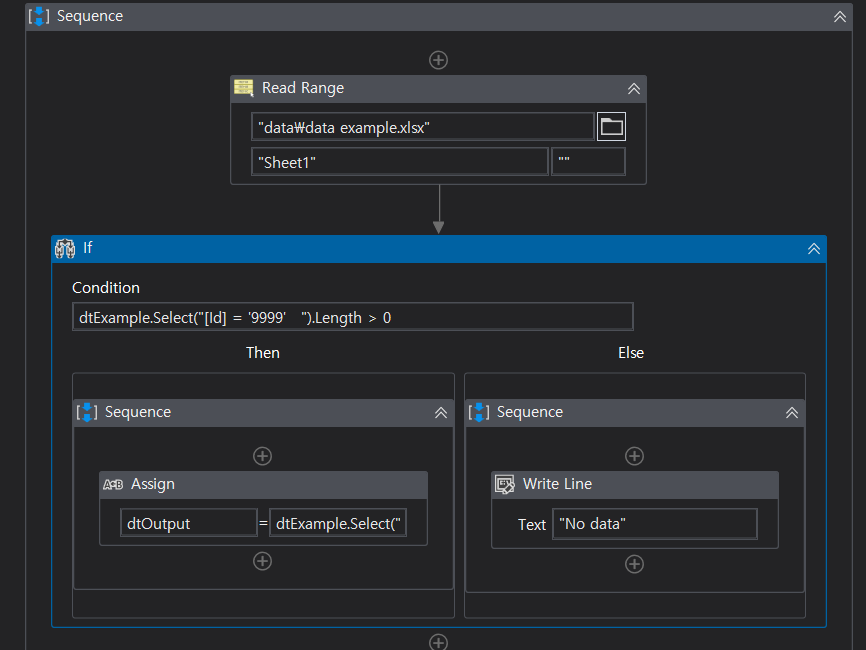This screenshot has width=866, height=650.
Task: Add activity below Assign in Then sequence
Action: click(x=262, y=561)
